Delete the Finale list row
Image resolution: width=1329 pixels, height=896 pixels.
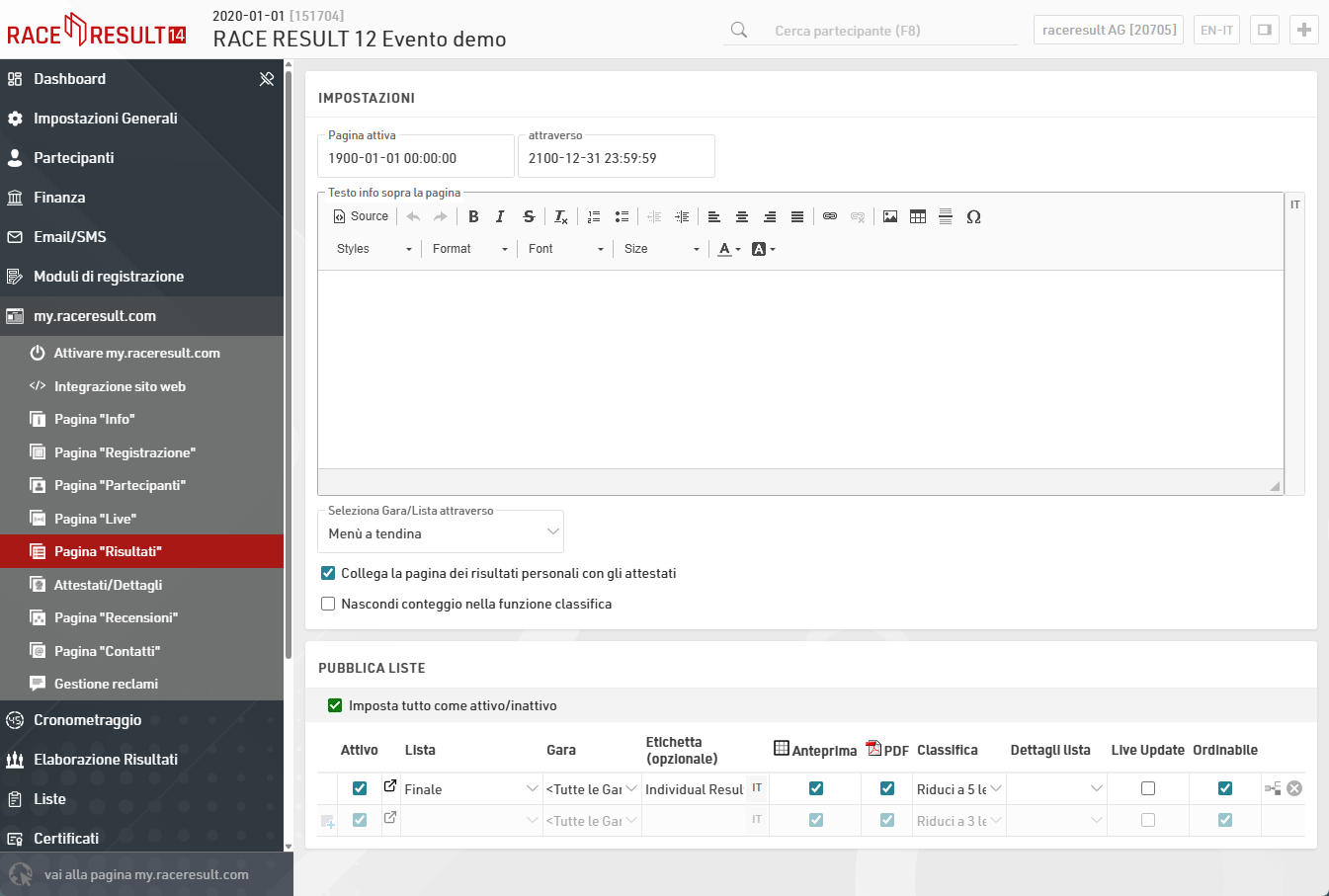pyautogui.click(x=1294, y=788)
